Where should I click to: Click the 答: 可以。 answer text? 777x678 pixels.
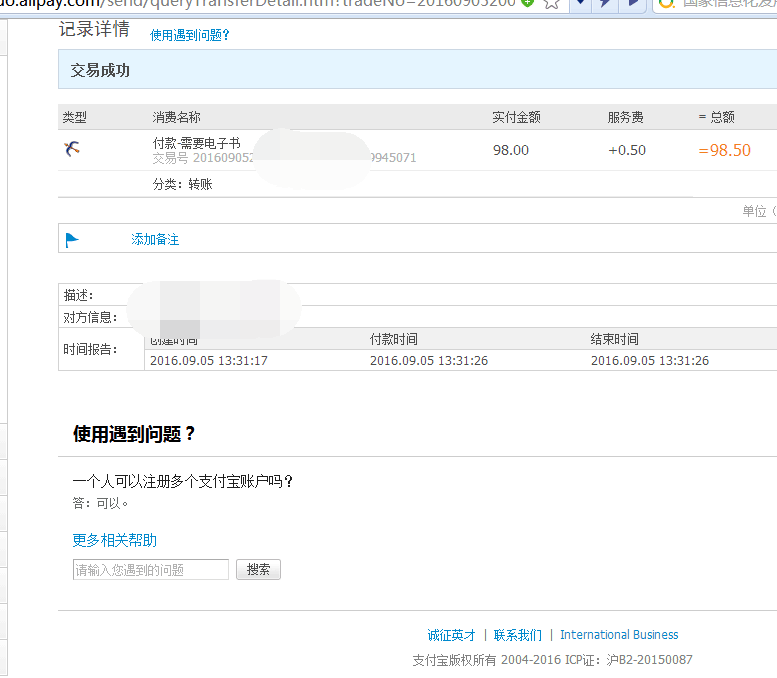(x=100, y=504)
